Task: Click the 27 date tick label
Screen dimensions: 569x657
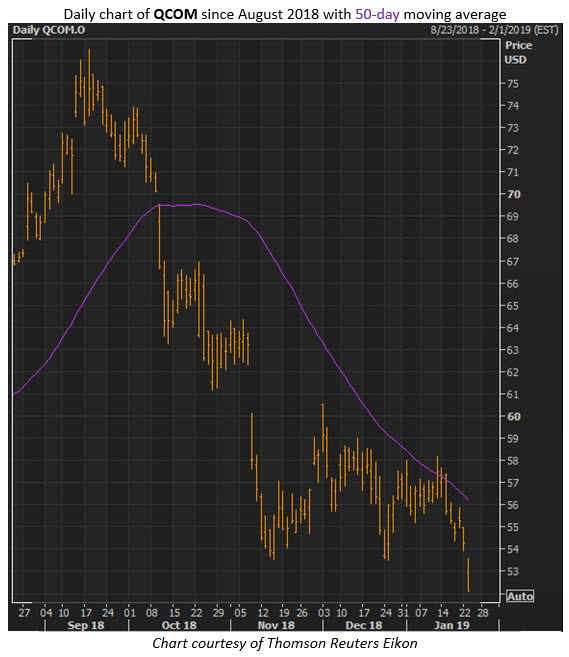Action: point(24,613)
